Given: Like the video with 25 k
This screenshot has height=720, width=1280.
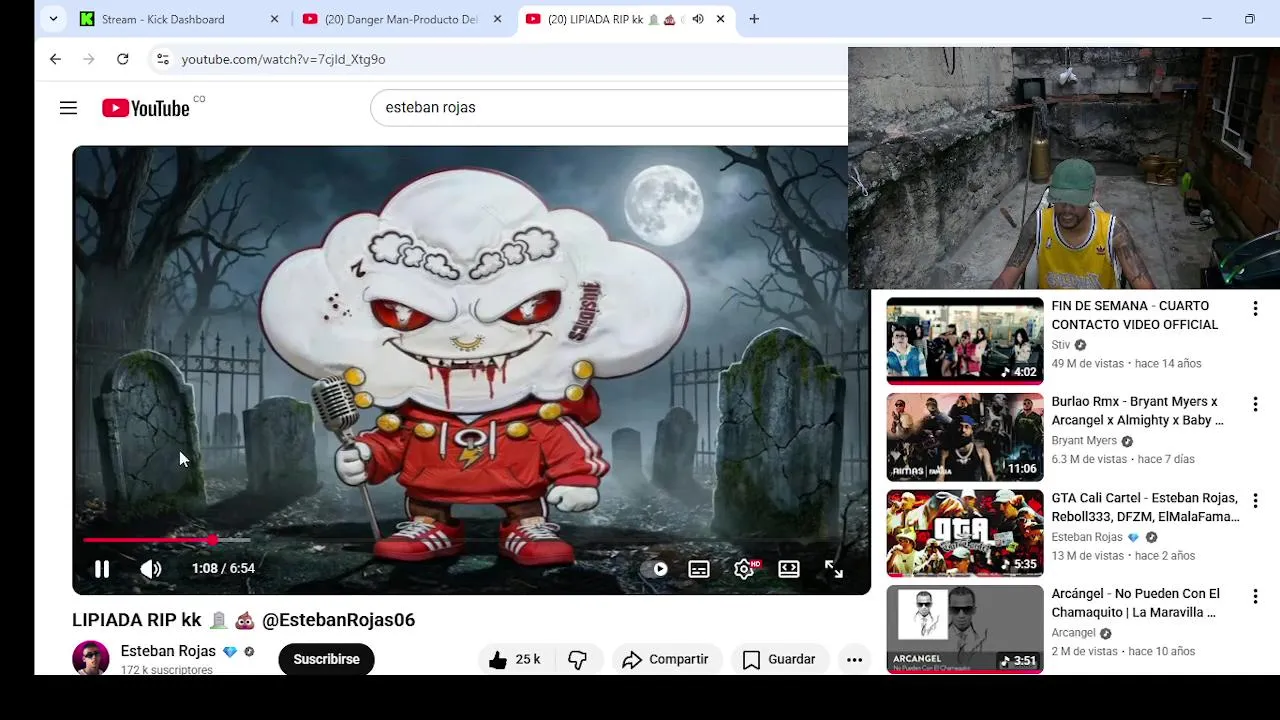Looking at the screenshot, I should [516, 660].
